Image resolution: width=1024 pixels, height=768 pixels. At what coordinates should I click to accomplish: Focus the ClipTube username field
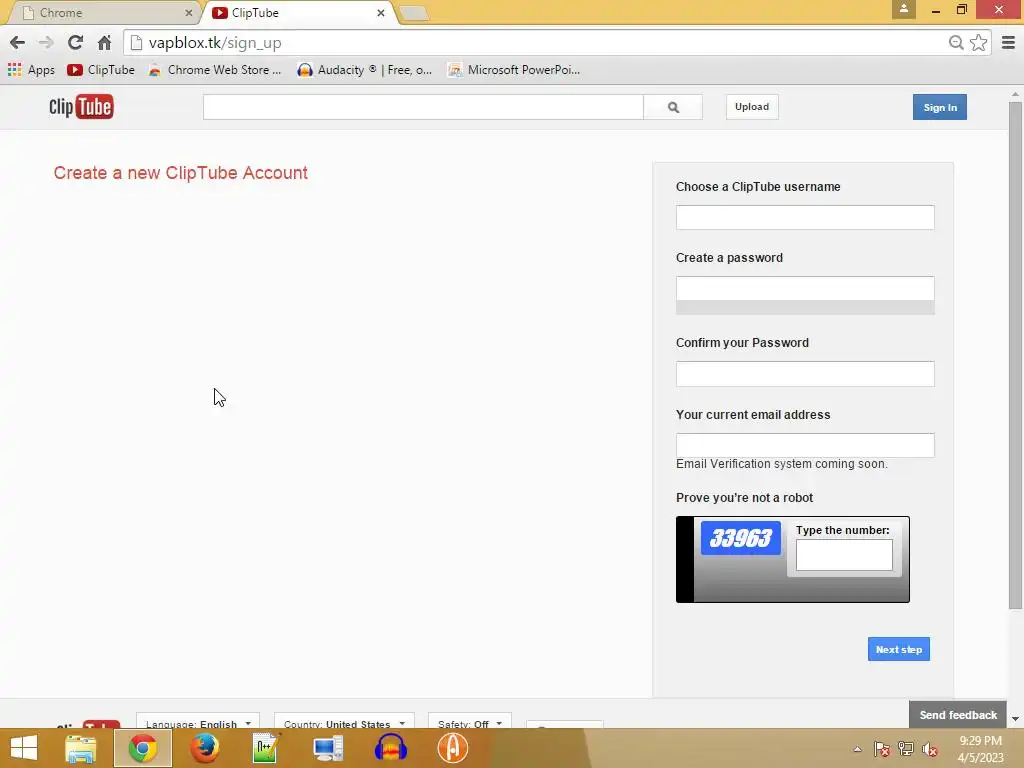point(805,217)
